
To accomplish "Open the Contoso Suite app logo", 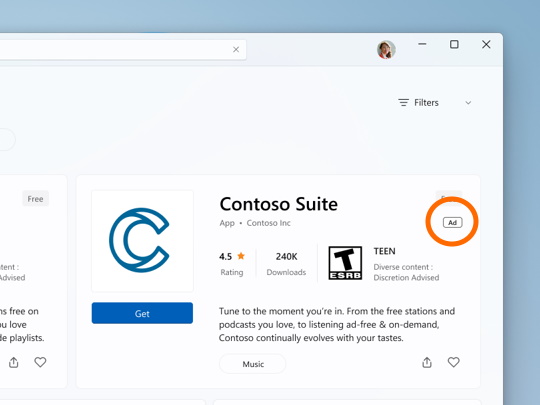I will pos(142,241).
